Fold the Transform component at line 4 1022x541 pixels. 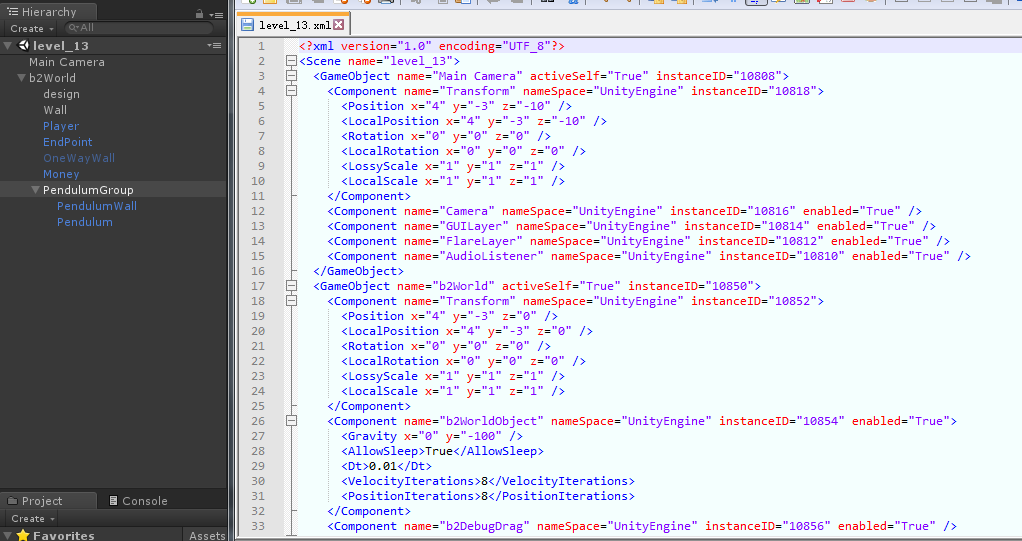[291, 91]
